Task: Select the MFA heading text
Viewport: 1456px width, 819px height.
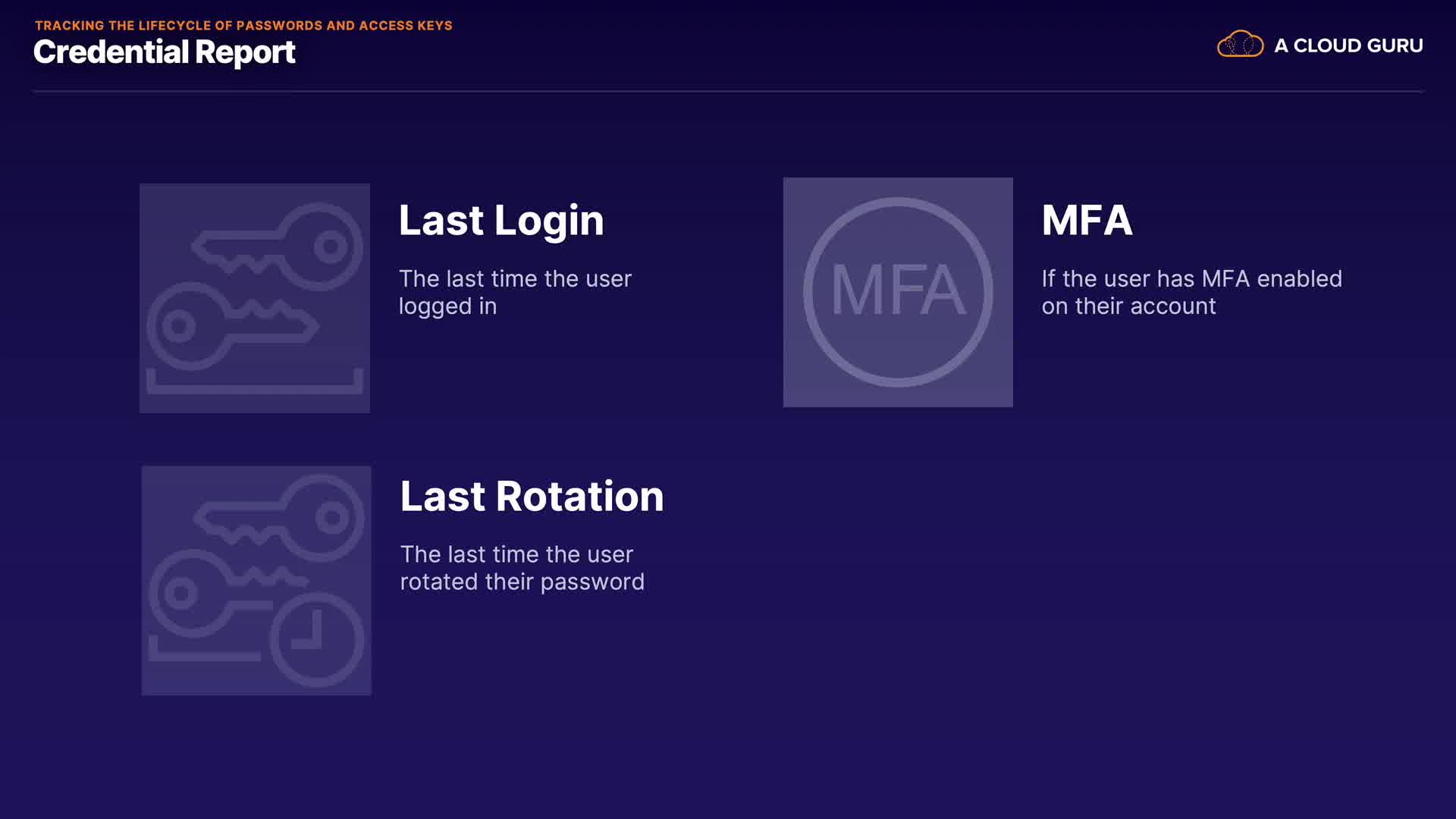Action: click(1087, 221)
